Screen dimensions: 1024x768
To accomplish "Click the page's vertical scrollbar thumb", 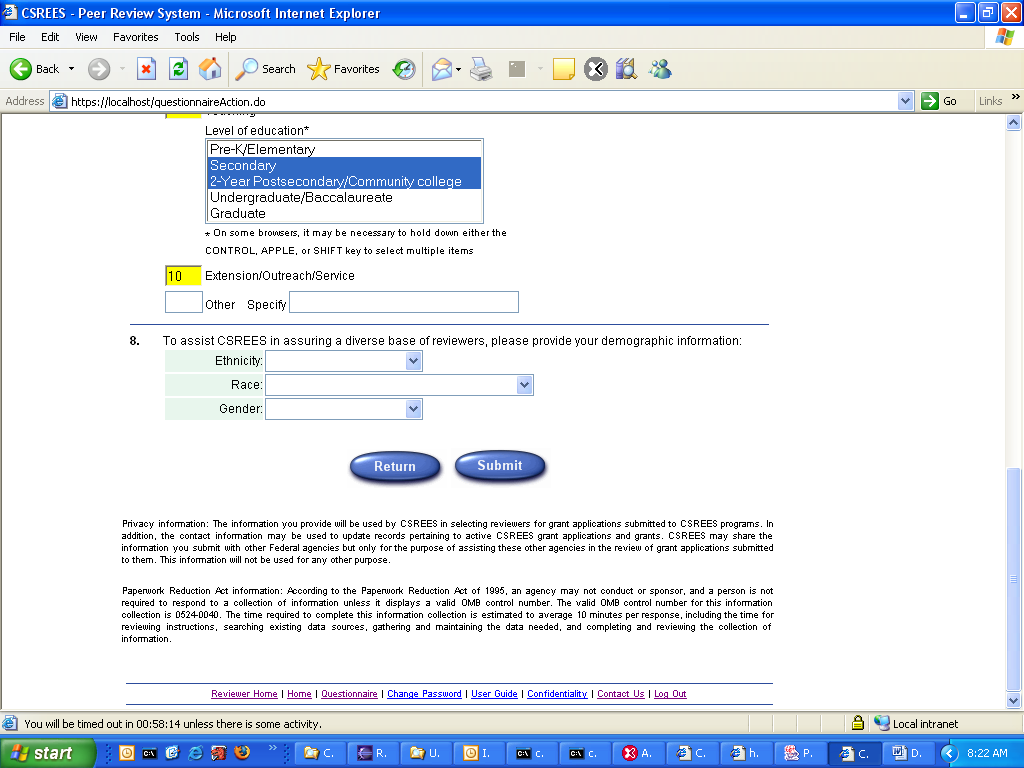I will (1014, 578).
